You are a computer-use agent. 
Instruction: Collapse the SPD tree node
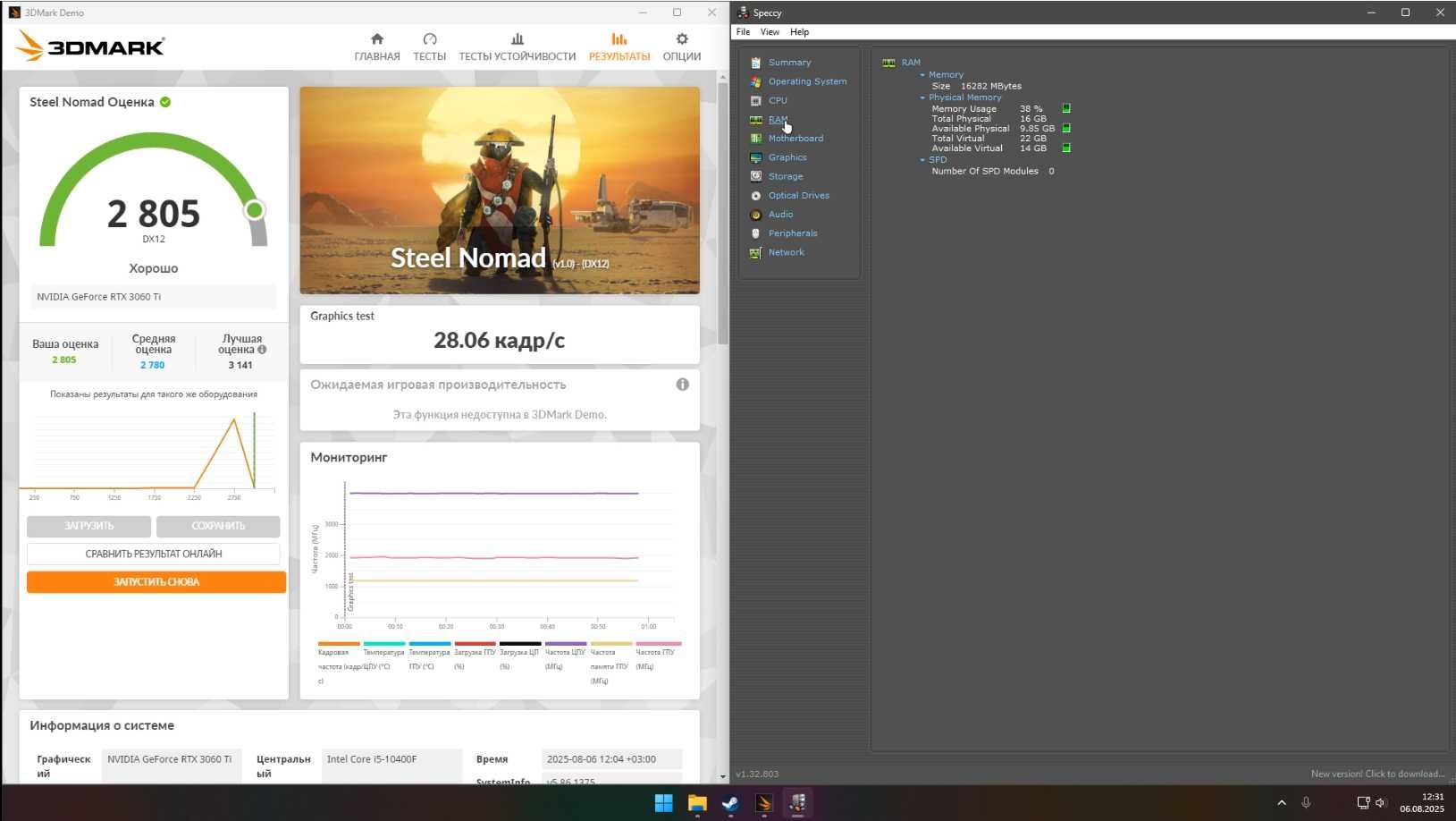922,160
